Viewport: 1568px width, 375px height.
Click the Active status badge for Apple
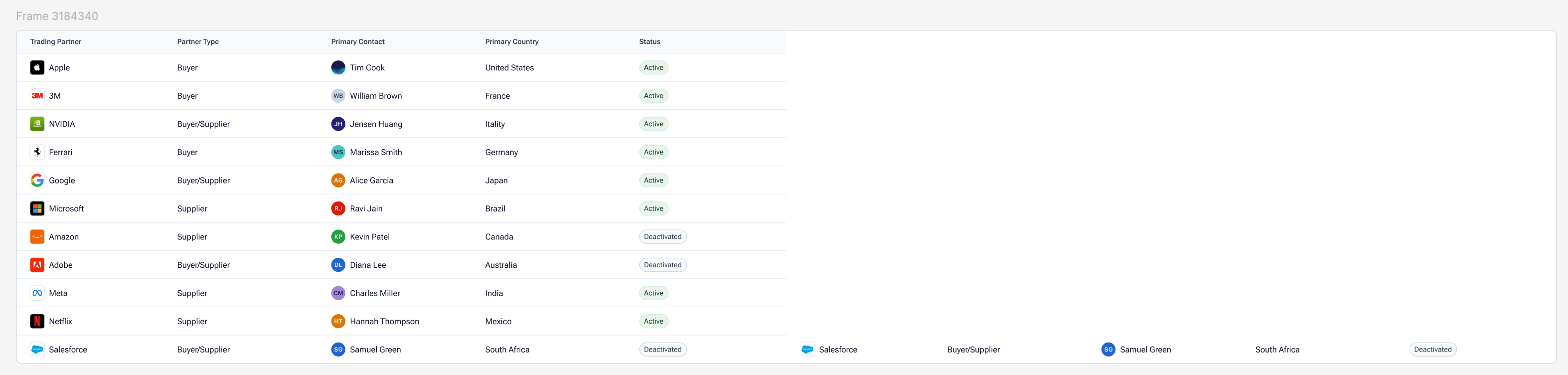654,68
